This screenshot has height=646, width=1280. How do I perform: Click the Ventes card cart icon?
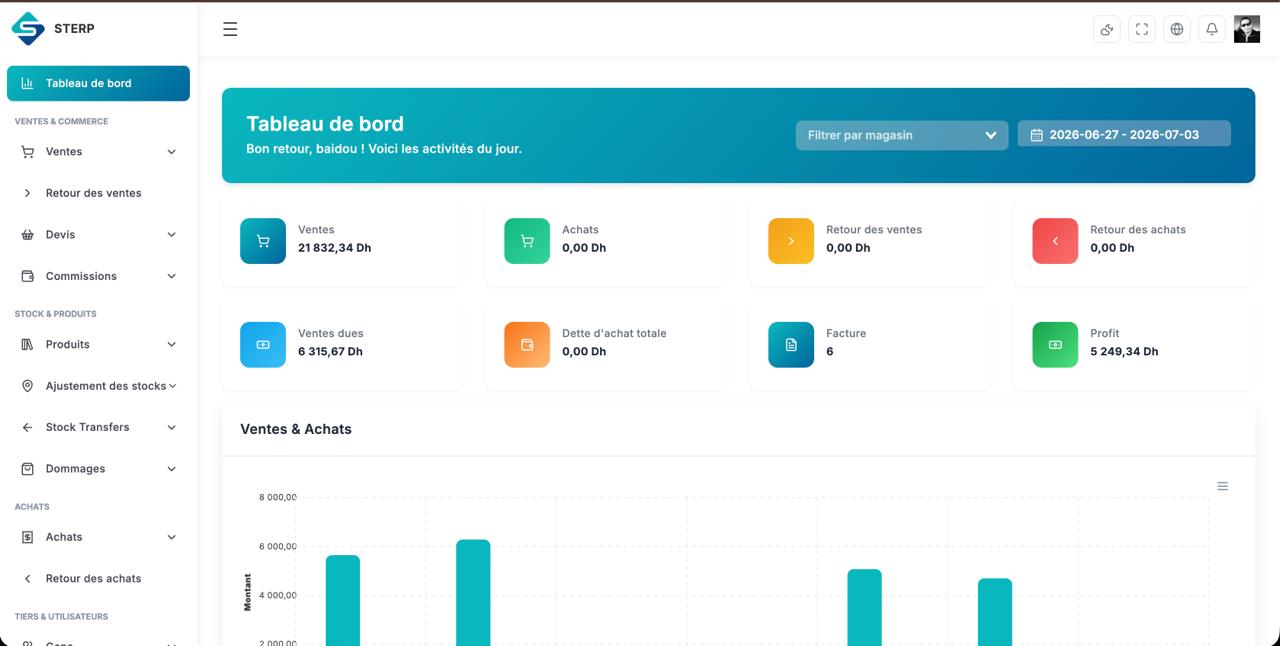[x=263, y=241]
